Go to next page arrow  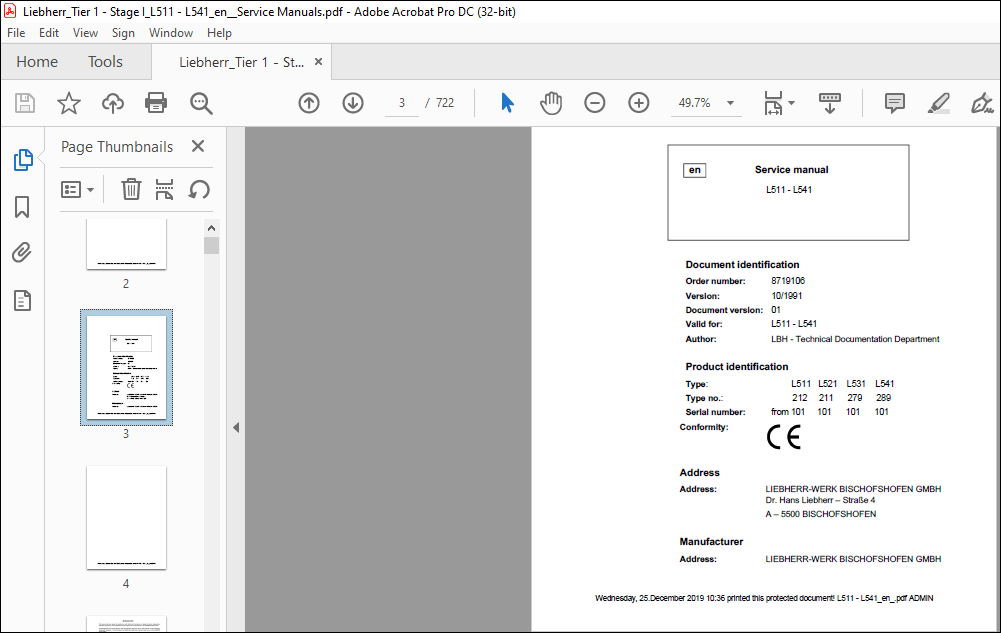[x=353, y=103]
